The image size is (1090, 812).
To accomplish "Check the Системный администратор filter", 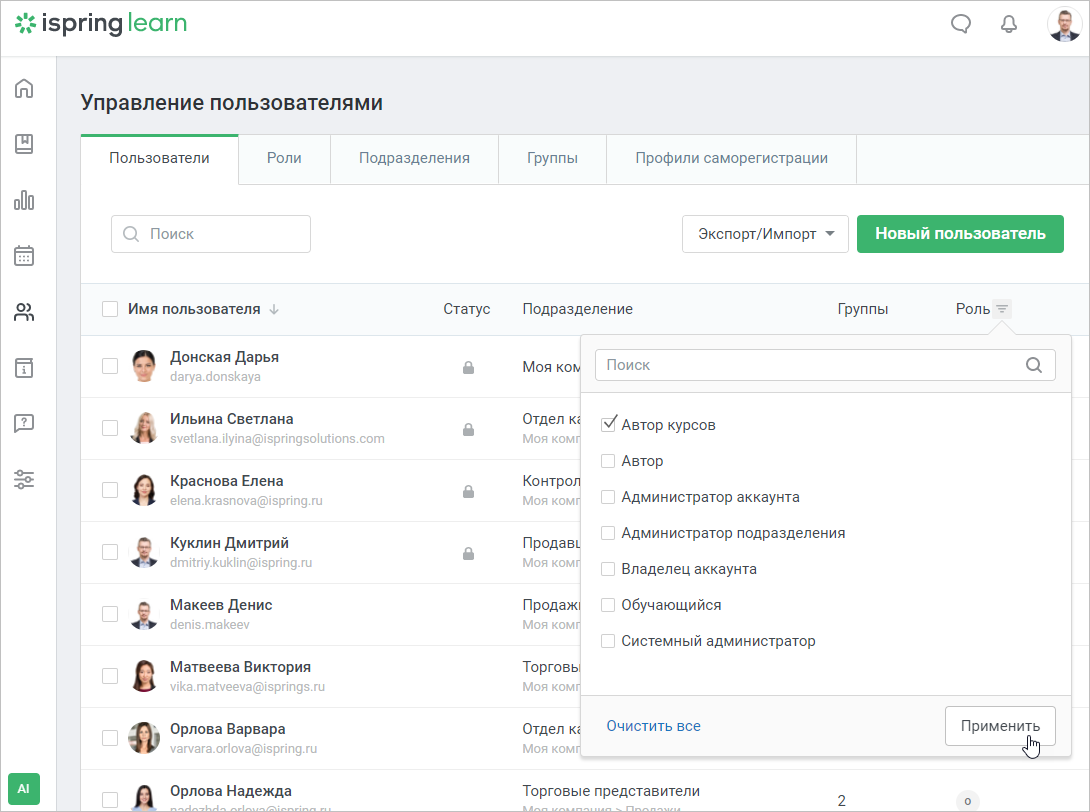I will [x=608, y=641].
